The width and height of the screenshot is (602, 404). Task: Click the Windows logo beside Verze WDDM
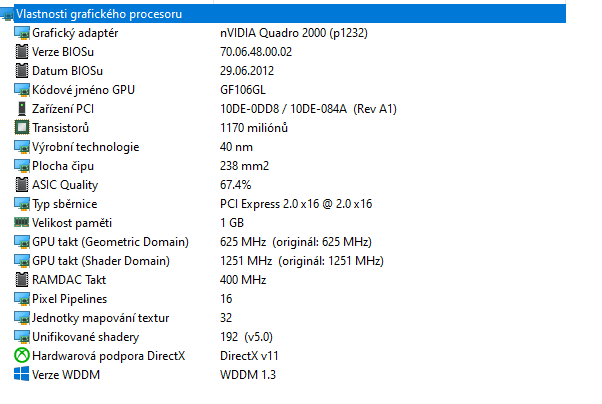click(x=21, y=375)
